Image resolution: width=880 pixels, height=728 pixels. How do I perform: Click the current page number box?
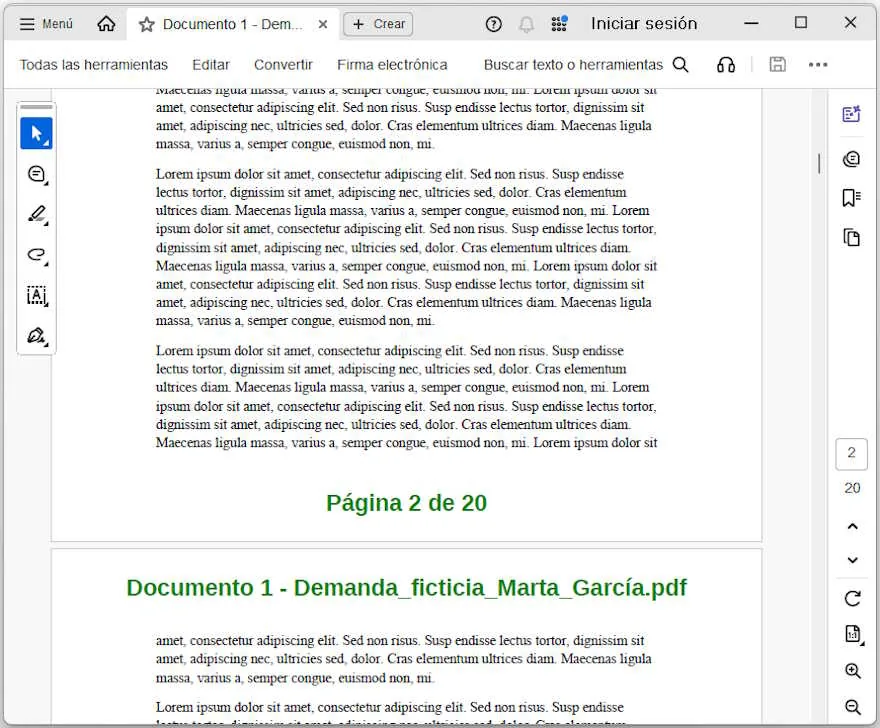(x=851, y=454)
